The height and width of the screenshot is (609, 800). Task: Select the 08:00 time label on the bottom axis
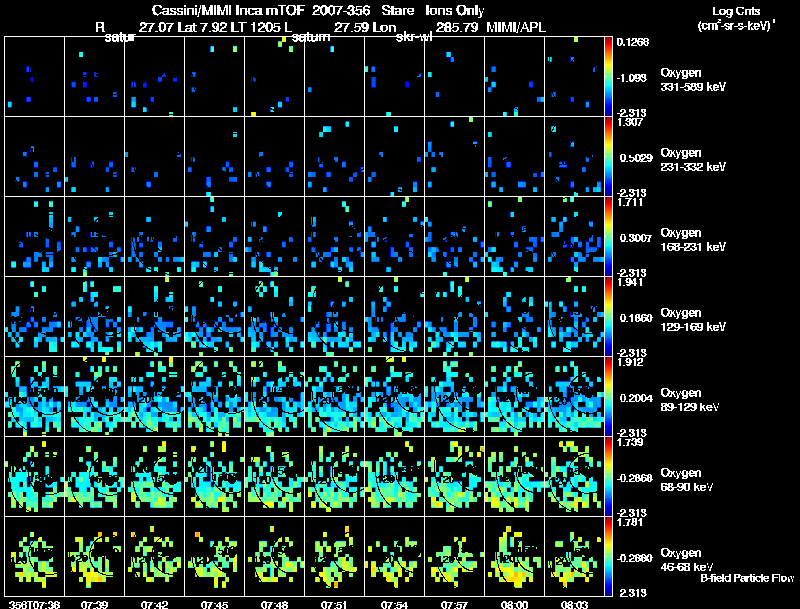pos(514,604)
